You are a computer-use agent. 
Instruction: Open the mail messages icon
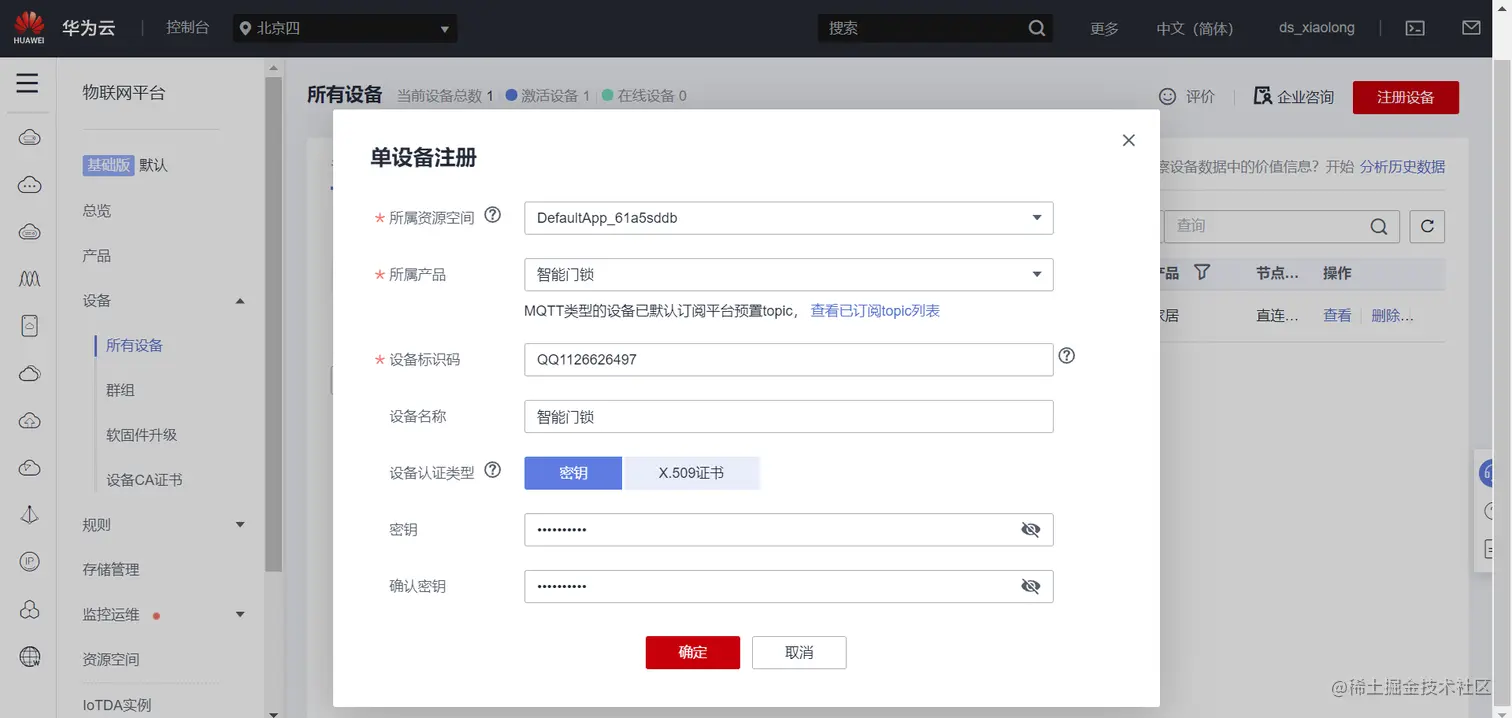point(1471,28)
